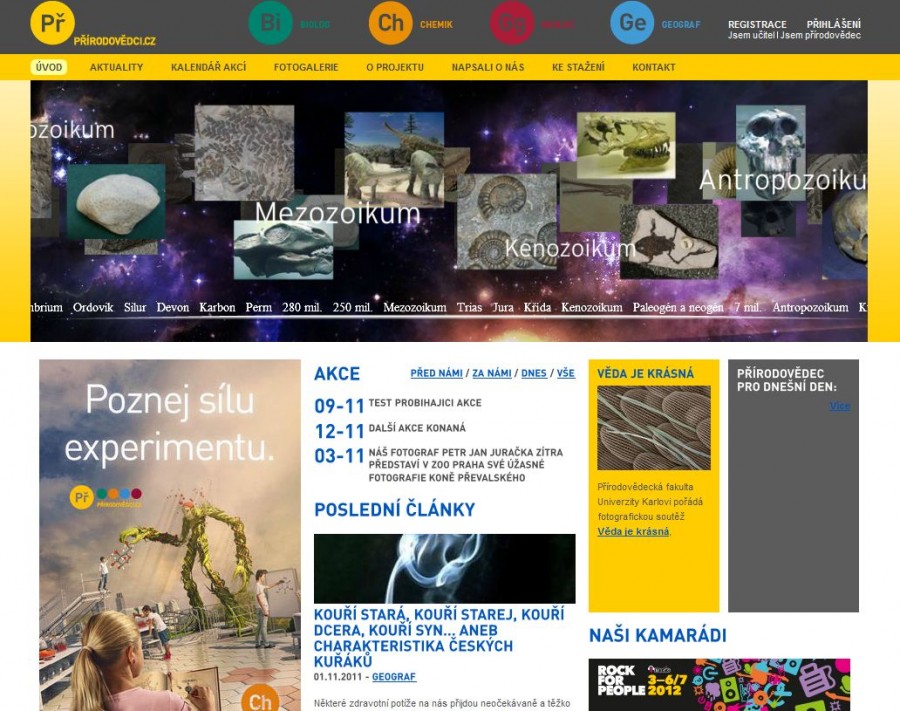Go to the Aktuality menu item
This screenshot has height=711, width=900.
coord(116,67)
